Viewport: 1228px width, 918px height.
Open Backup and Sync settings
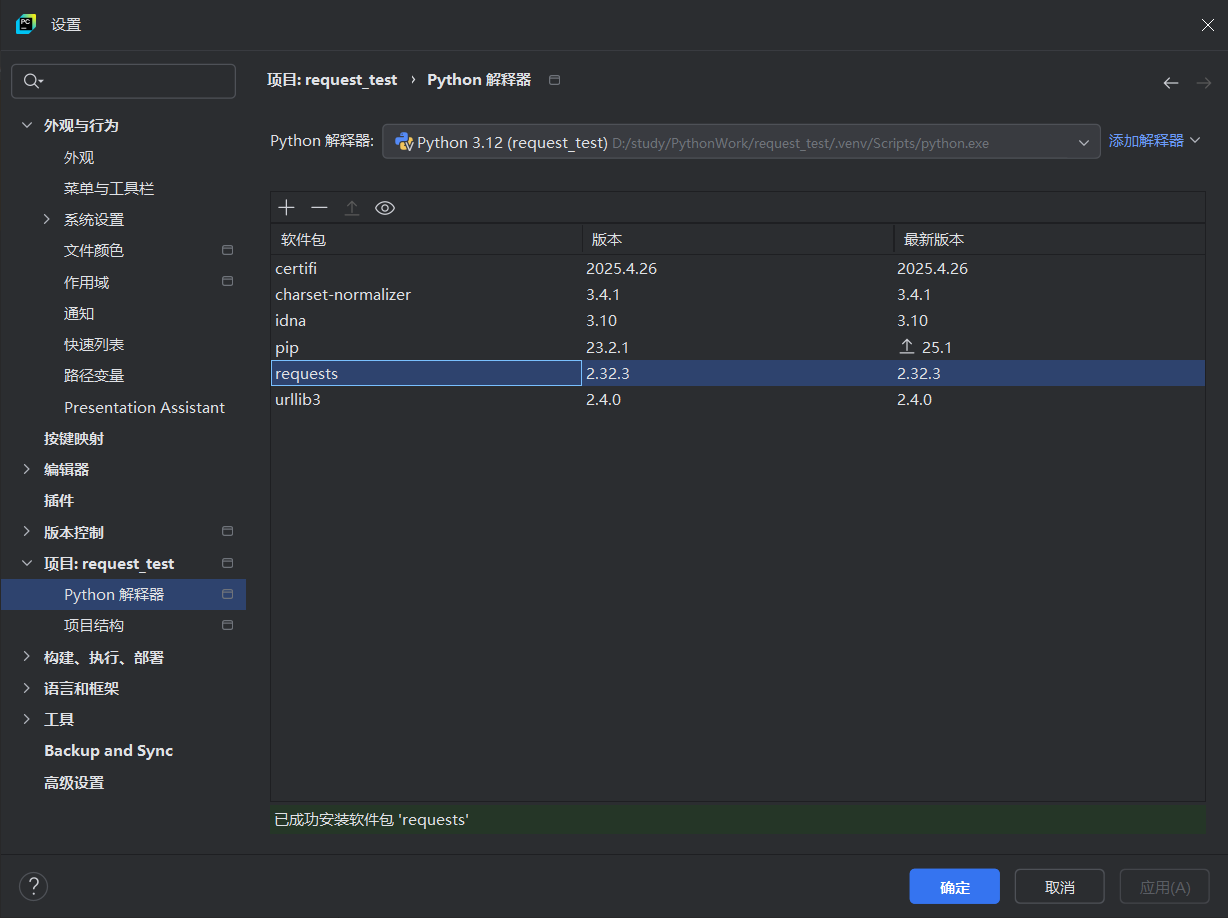pos(108,750)
